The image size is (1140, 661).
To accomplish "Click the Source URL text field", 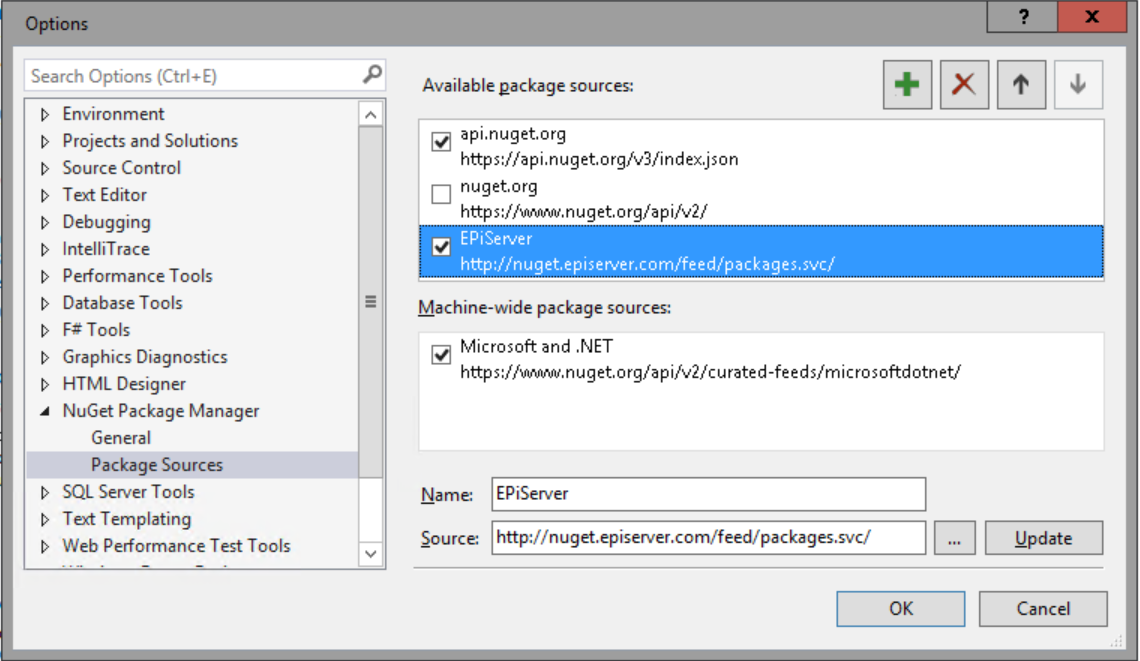I will tap(708, 537).
